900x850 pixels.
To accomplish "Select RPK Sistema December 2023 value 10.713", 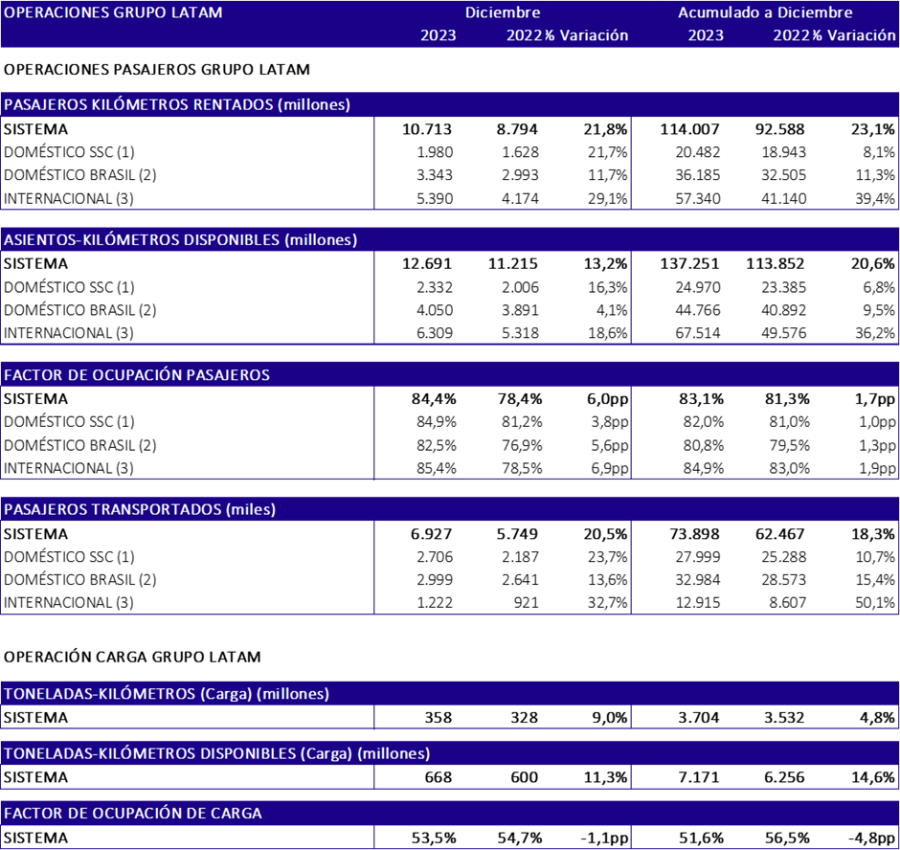I will [x=426, y=129].
